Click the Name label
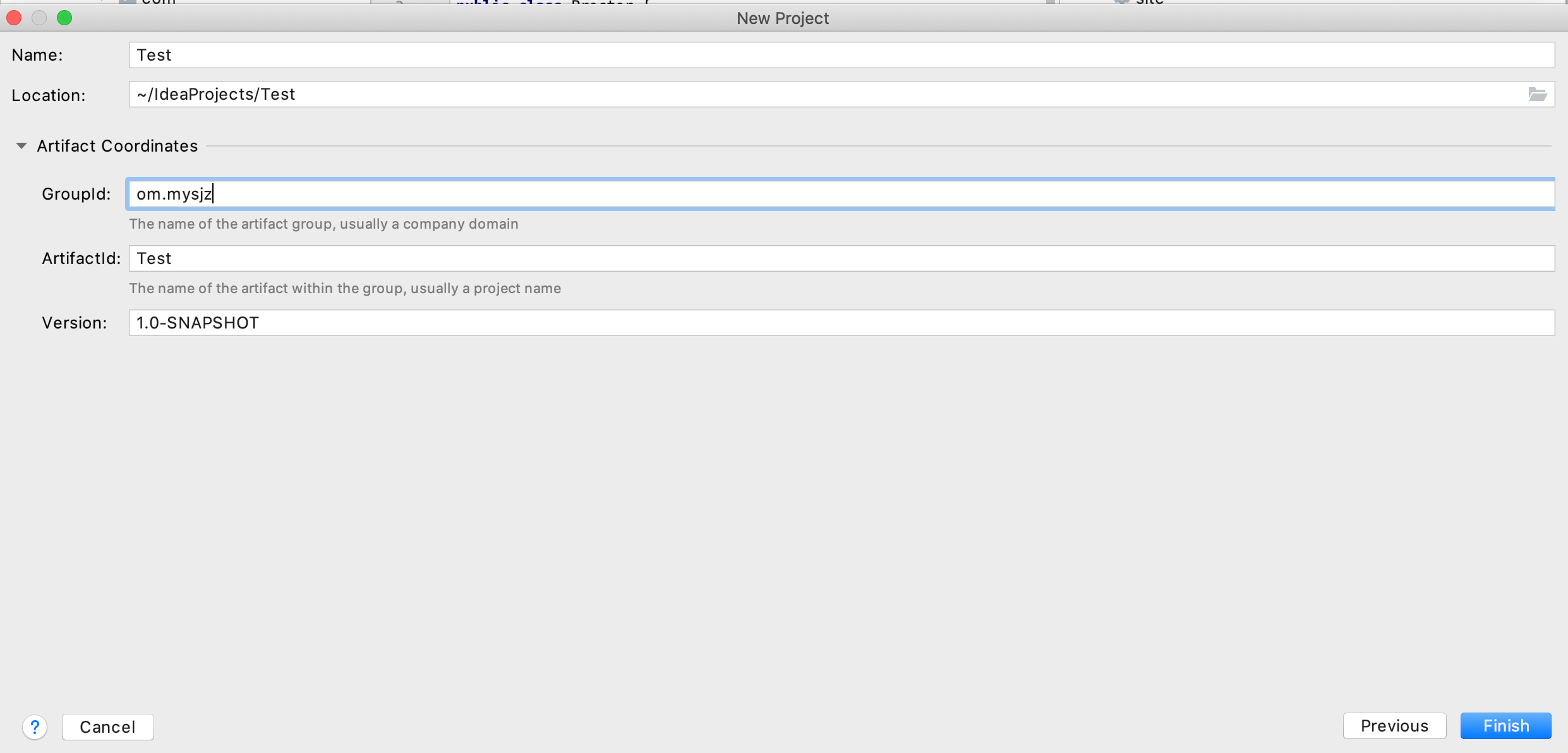This screenshot has height=753, width=1568. (37, 55)
